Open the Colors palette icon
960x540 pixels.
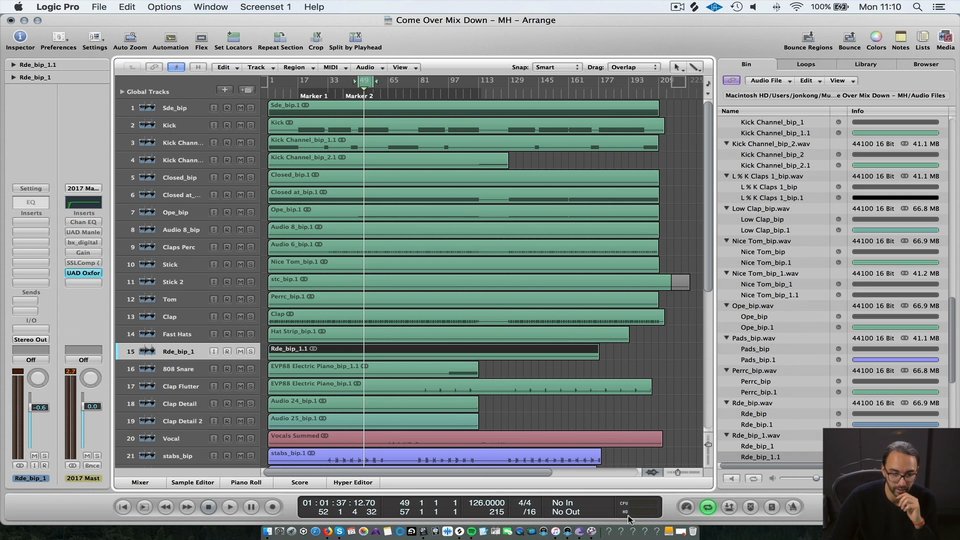[x=876, y=37]
